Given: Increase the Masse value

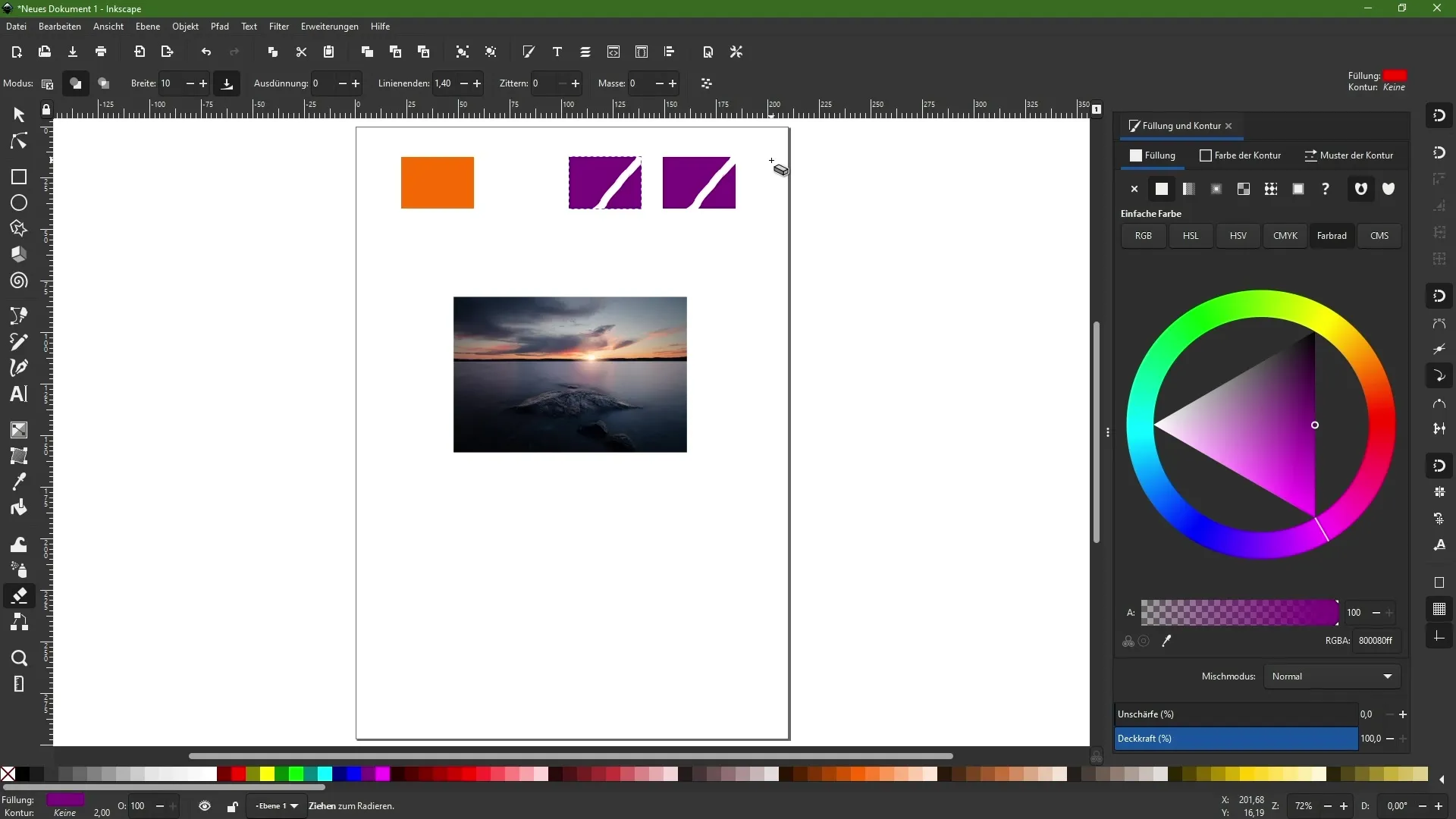Looking at the screenshot, I should (x=673, y=83).
